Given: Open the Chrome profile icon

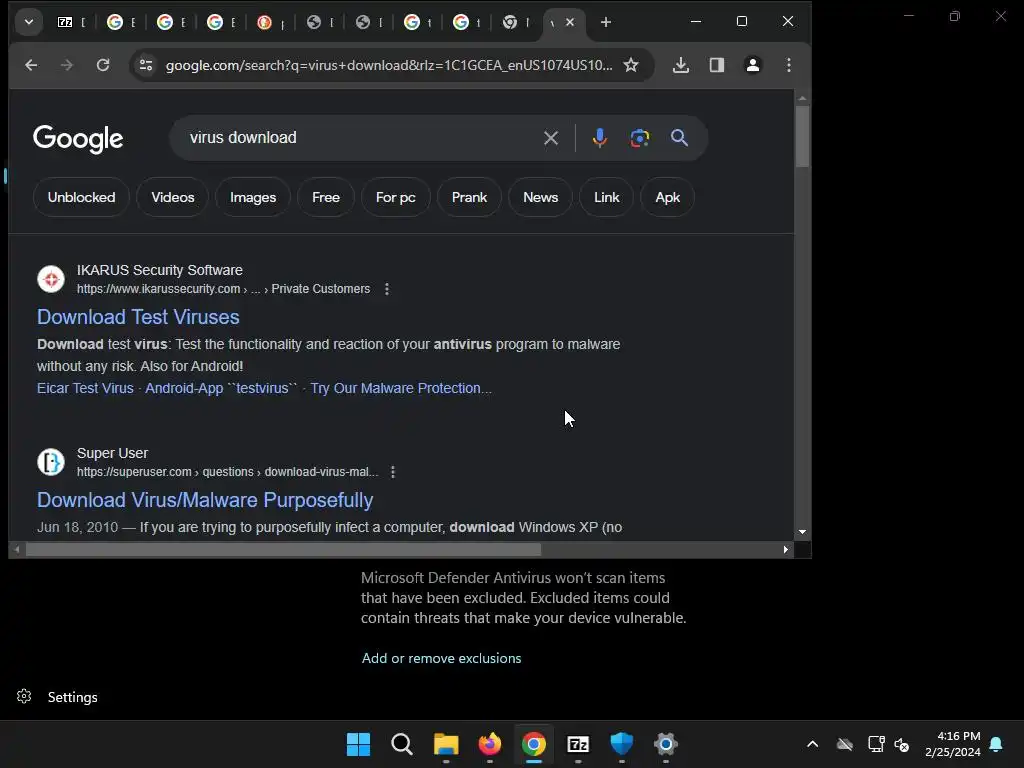Looking at the screenshot, I should click(752, 65).
